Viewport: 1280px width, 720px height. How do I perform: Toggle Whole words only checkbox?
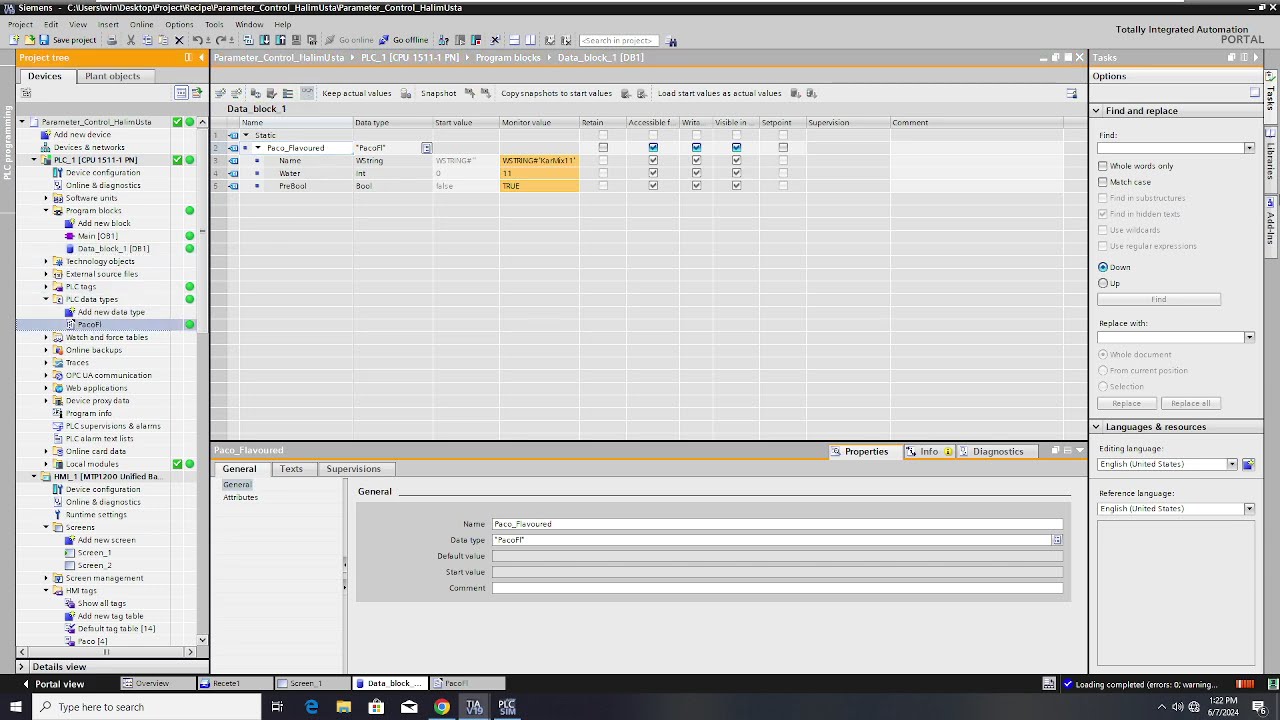[x=1103, y=166]
